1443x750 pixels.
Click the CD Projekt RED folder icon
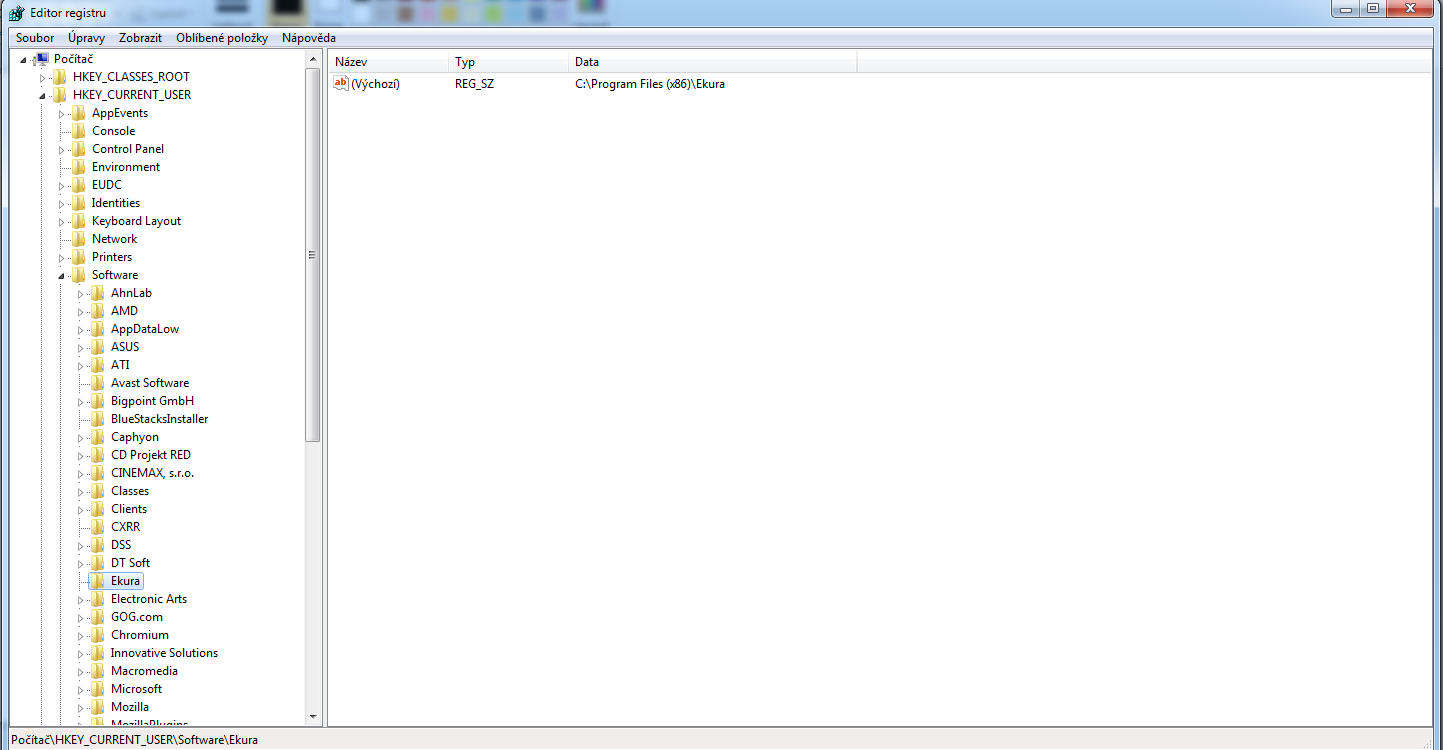tap(97, 455)
